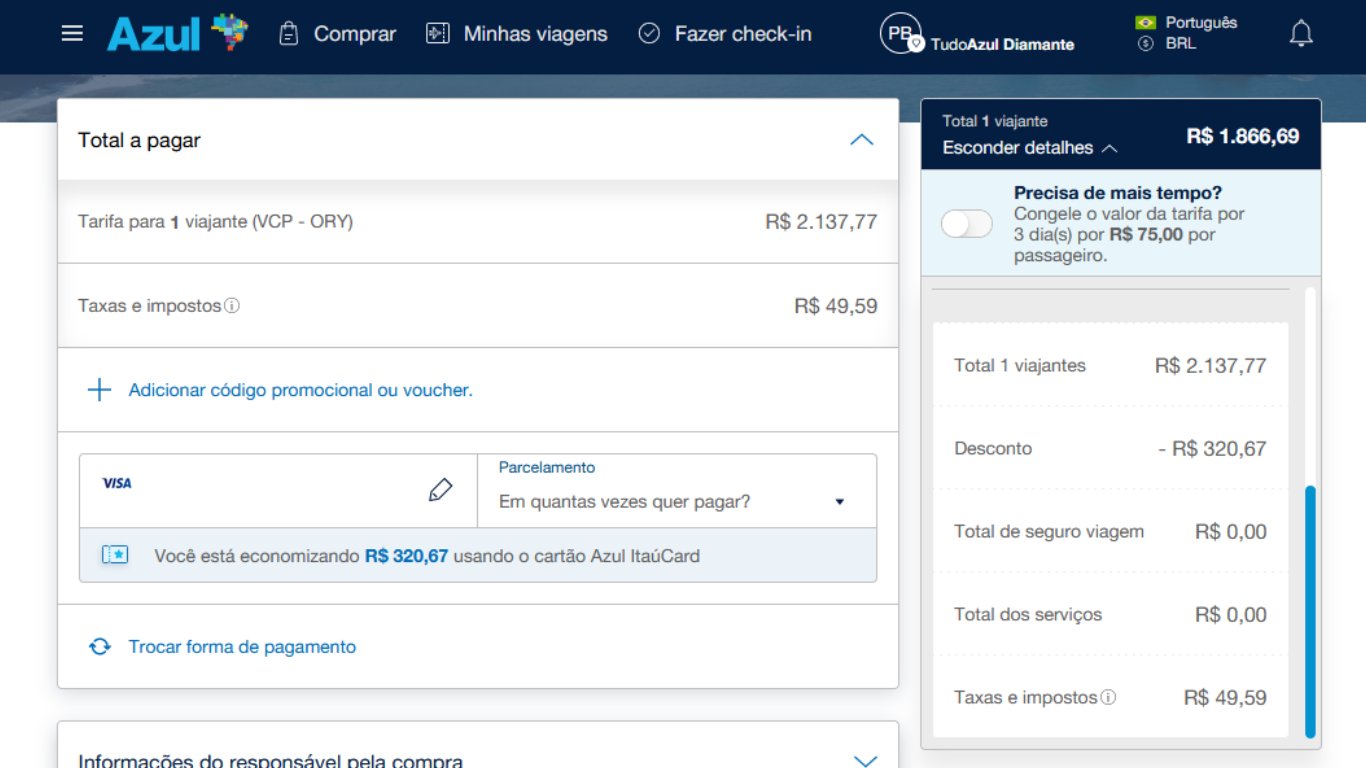Click Tarifa para 1 viajante (VCP - ORY)
This screenshot has height=768, width=1366.
(x=215, y=222)
